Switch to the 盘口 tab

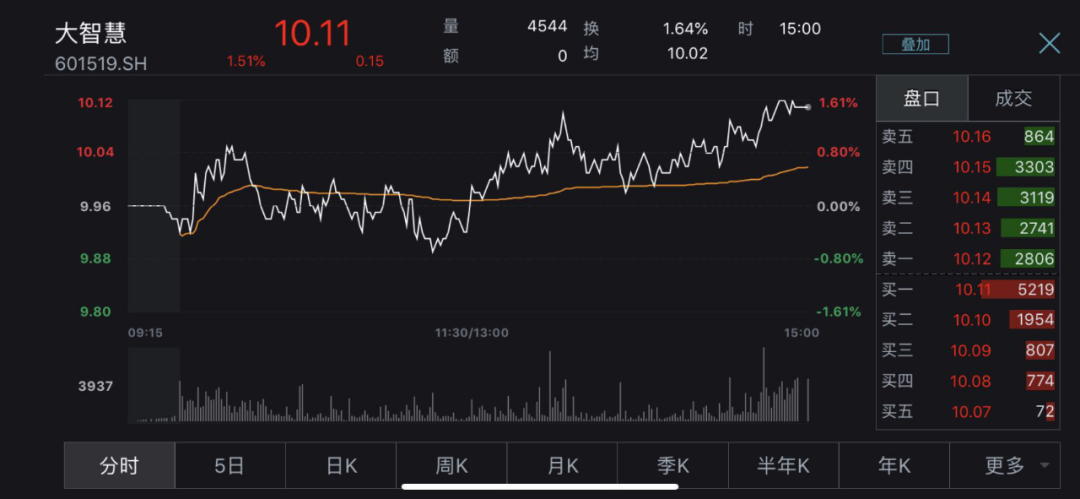tap(922, 99)
